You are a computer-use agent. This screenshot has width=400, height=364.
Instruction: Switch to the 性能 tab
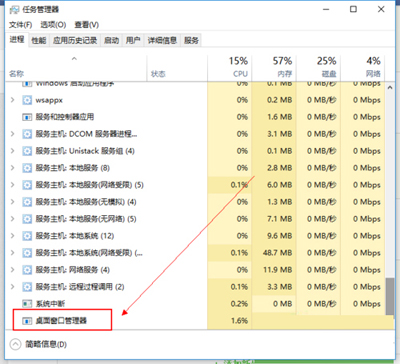click(39, 41)
